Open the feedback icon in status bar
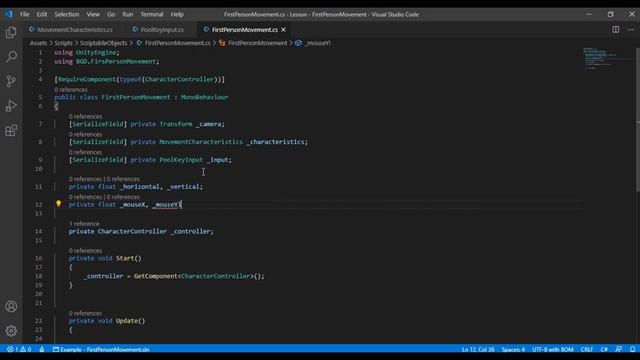 [619, 349]
